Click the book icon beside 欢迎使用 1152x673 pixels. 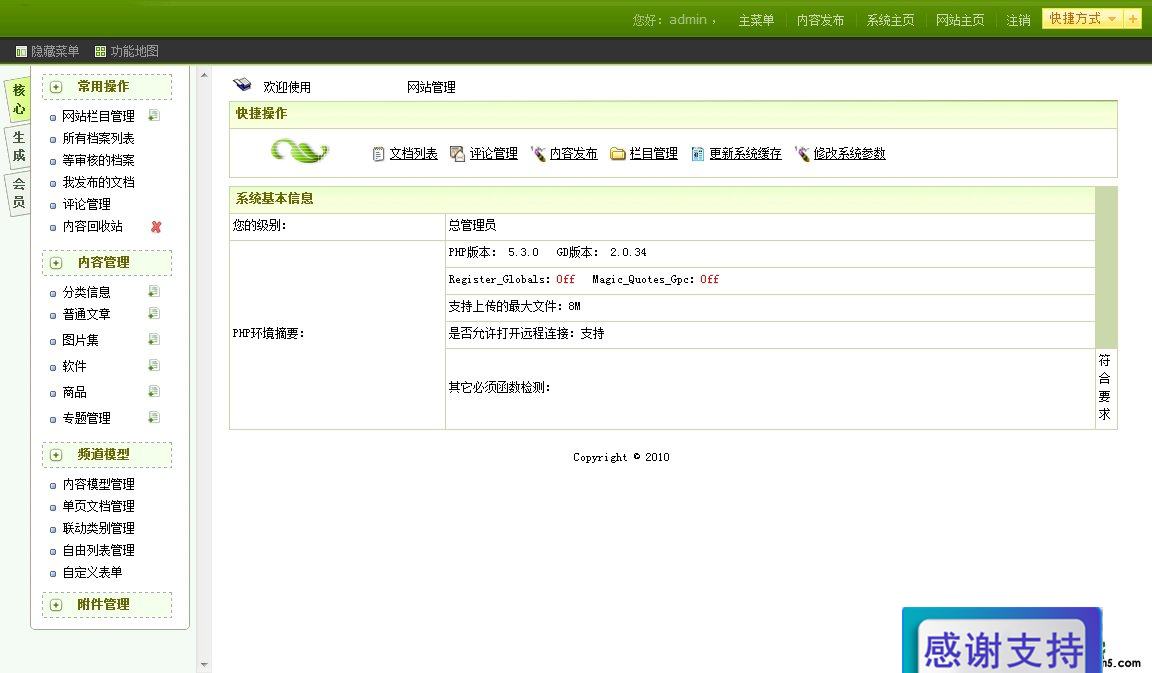[x=242, y=85]
